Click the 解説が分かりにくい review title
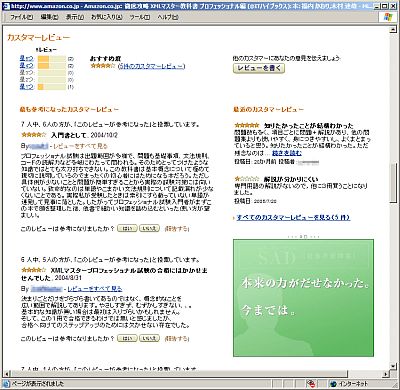Screen dimensions: 400x390 291,179
